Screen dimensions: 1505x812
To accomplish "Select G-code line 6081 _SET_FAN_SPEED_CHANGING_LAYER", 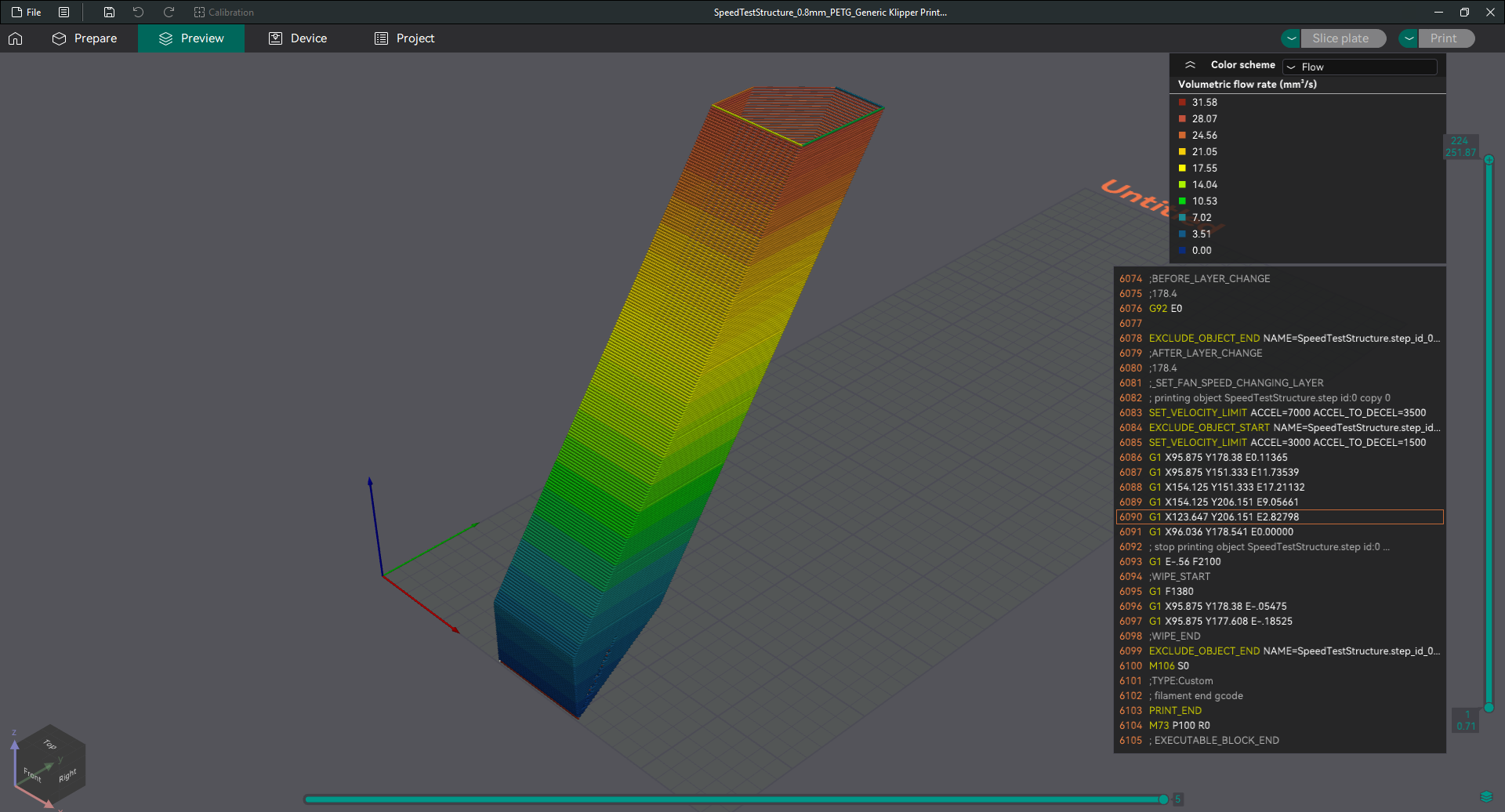I will (1279, 383).
